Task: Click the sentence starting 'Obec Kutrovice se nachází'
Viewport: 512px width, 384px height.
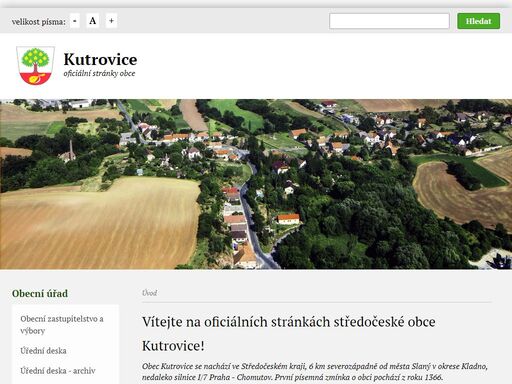Action: 315,372
